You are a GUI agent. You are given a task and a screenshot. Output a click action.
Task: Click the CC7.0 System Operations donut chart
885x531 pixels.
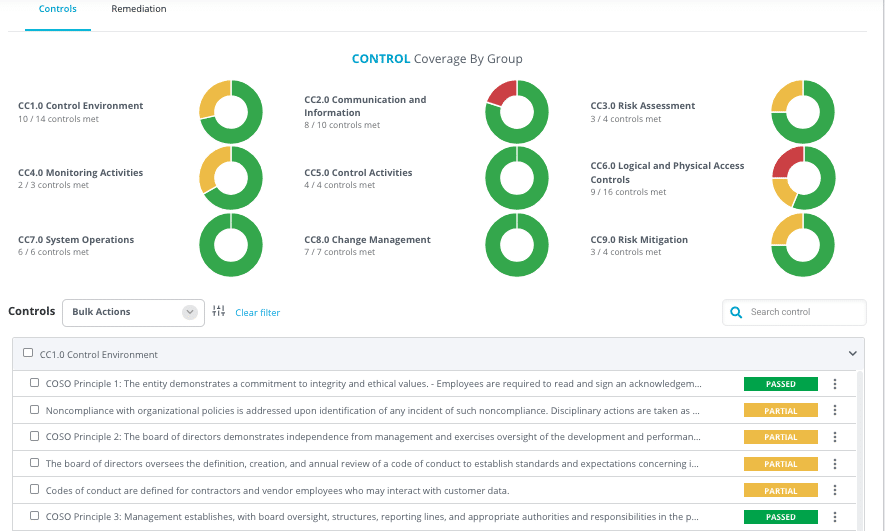point(231,245)
